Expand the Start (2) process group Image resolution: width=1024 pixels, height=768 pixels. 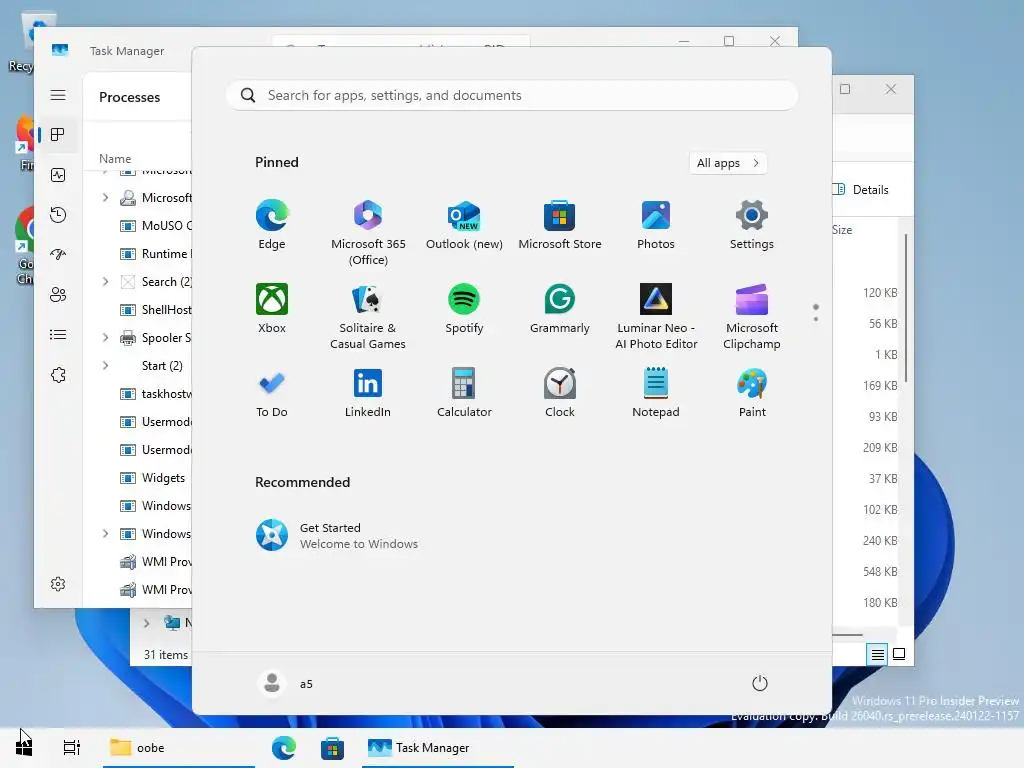[105, 366]
